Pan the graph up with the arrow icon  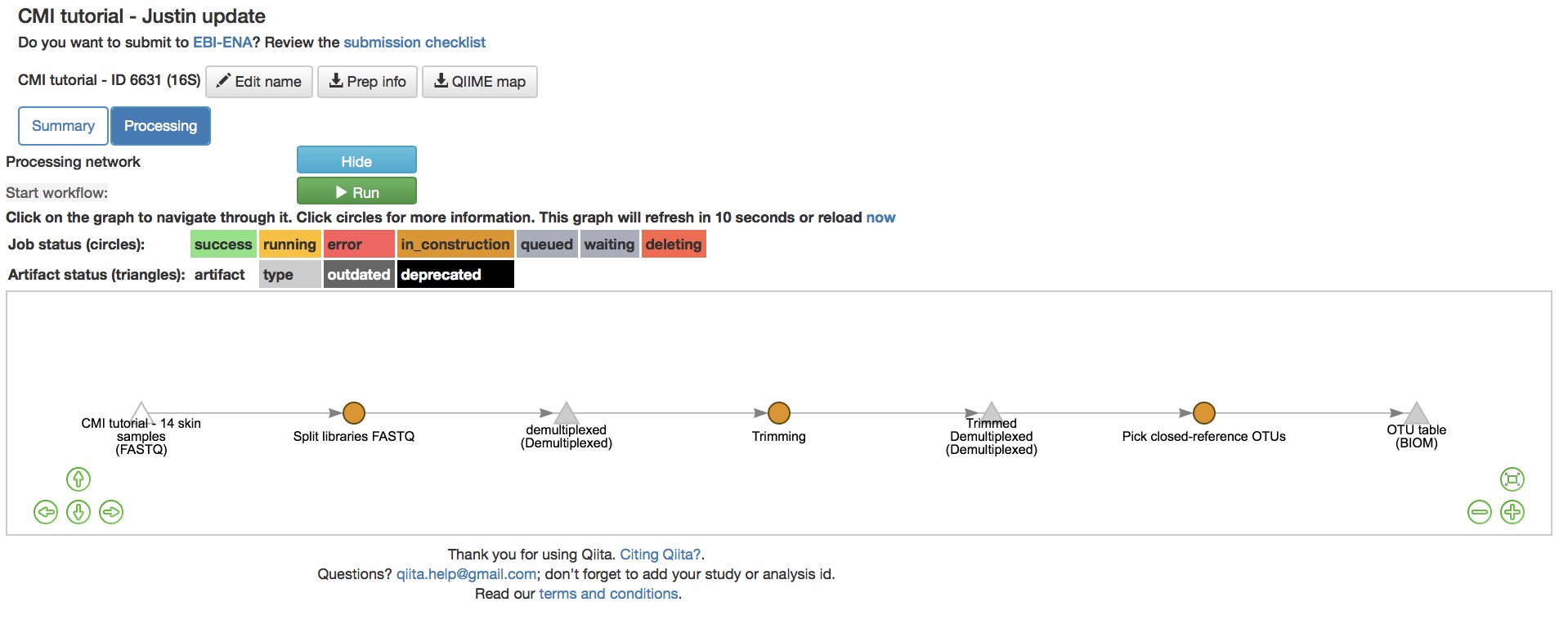click(78, 479)
